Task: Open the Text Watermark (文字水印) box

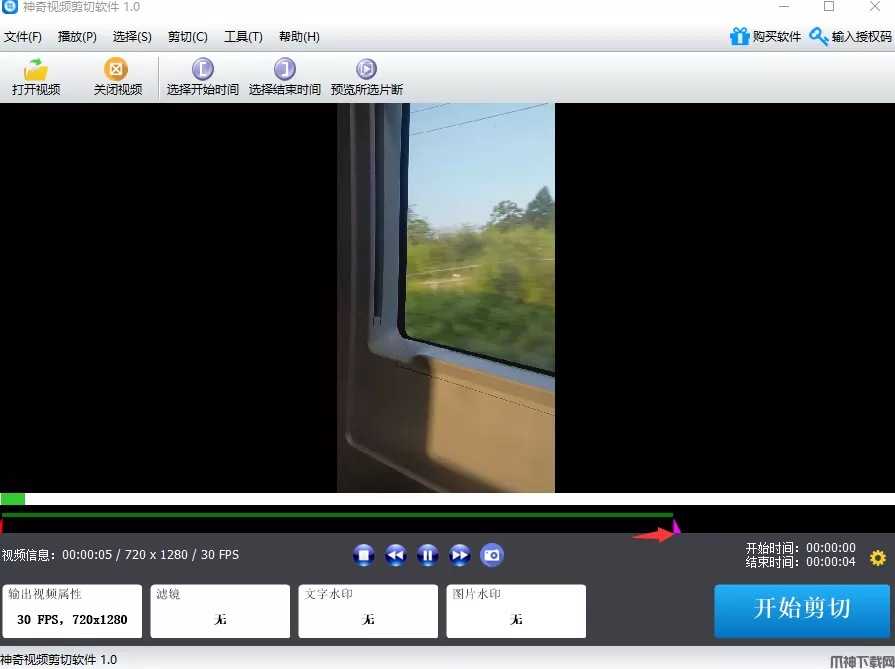Action: pyautogui.click(x=368, y=611)
